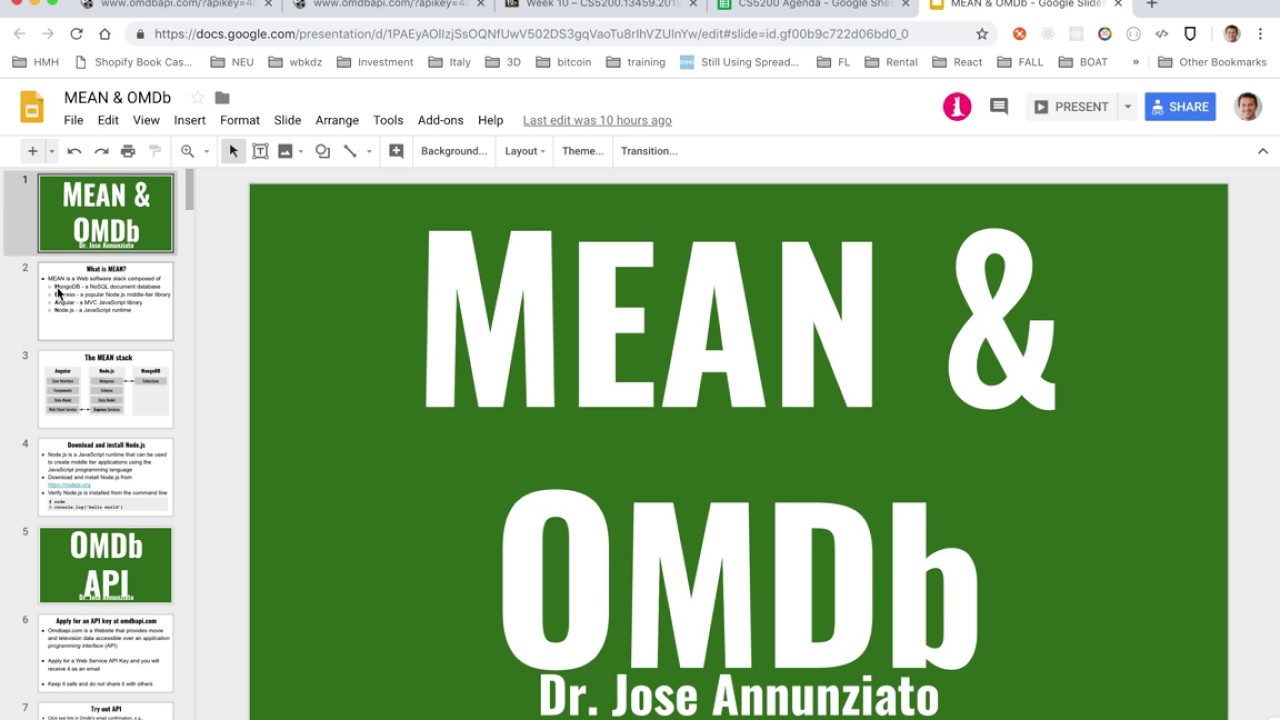Click the Theme... button
The width and height of the screenshot is (1280, 720).
tap(583, 151)
